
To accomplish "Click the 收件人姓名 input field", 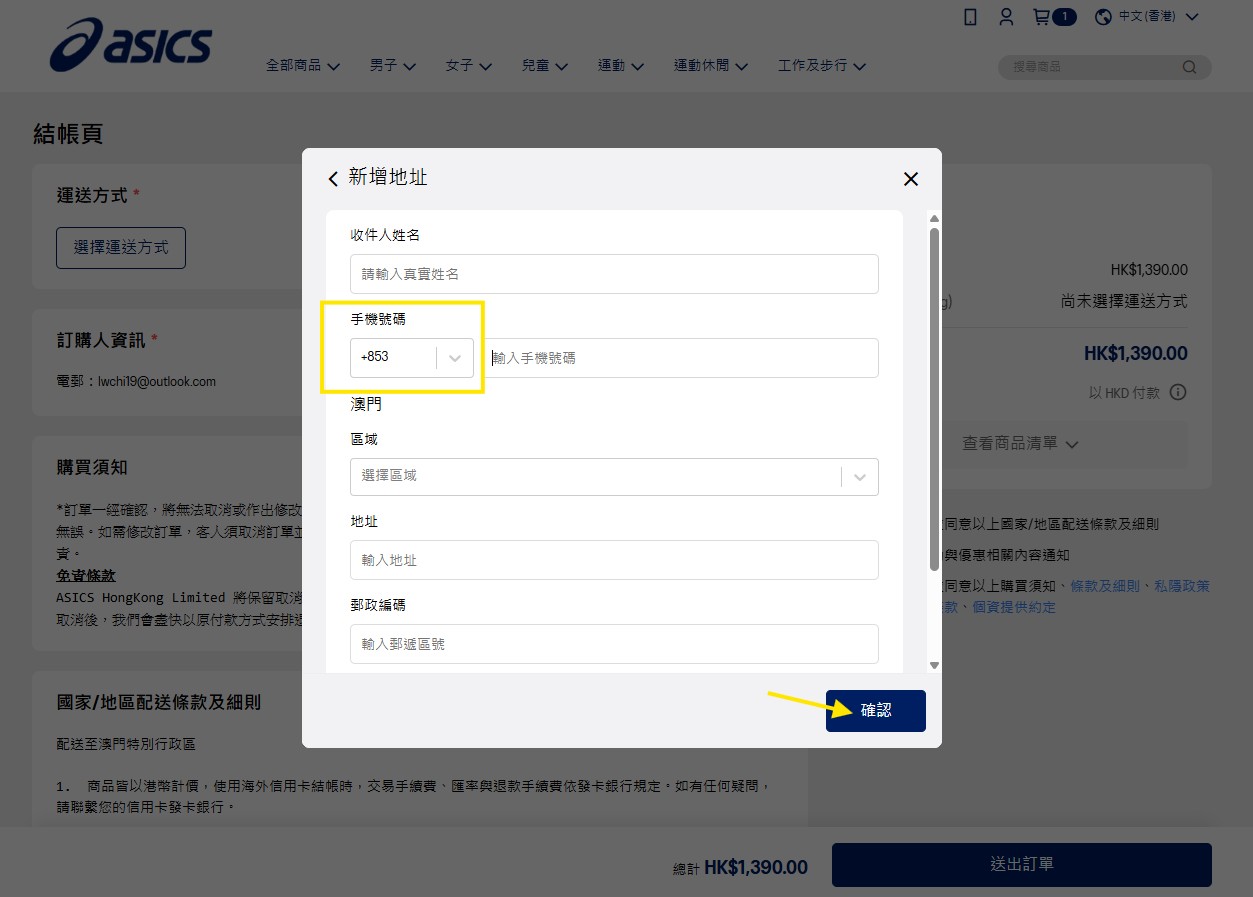I will coord(614,274).
